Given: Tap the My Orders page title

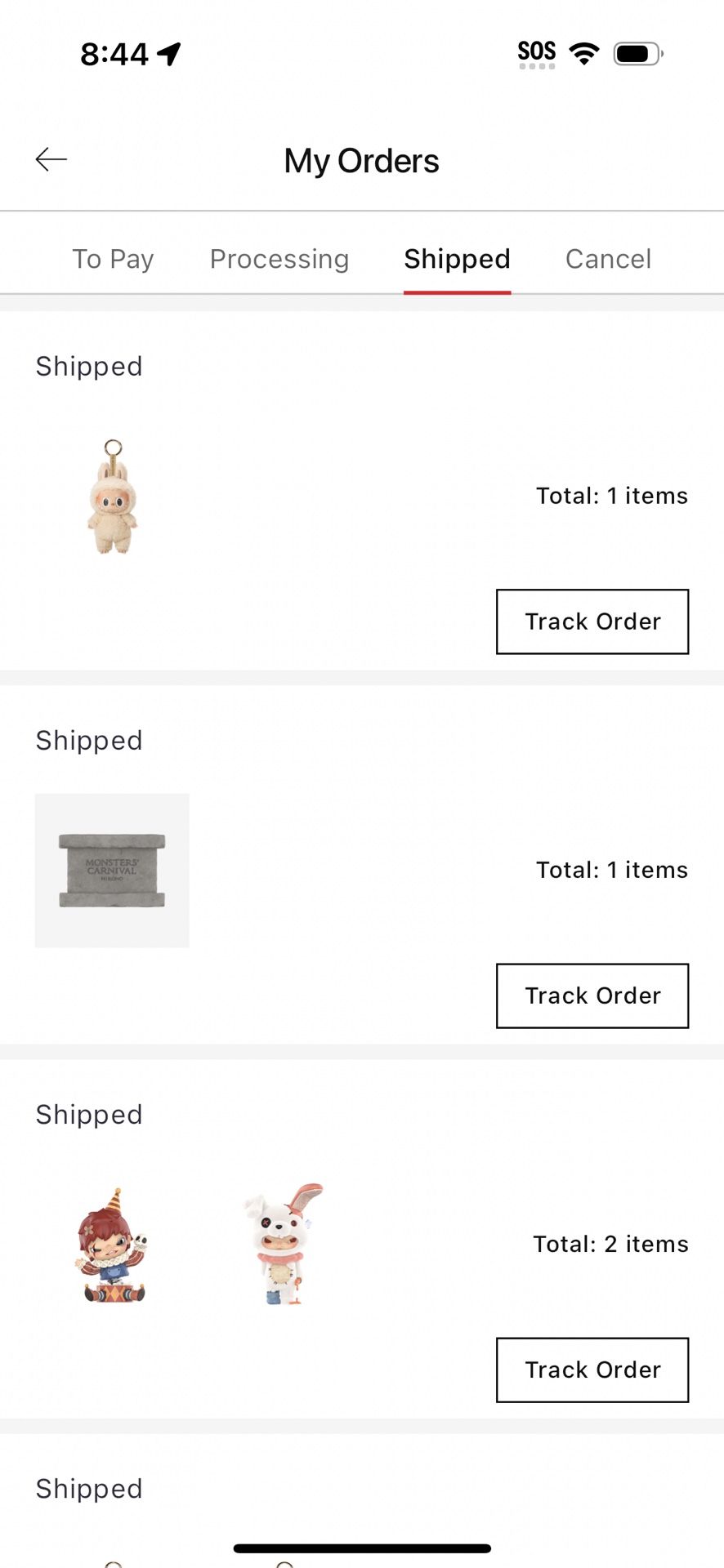Looking at the screenshot, I should click(x=361, y=161).
